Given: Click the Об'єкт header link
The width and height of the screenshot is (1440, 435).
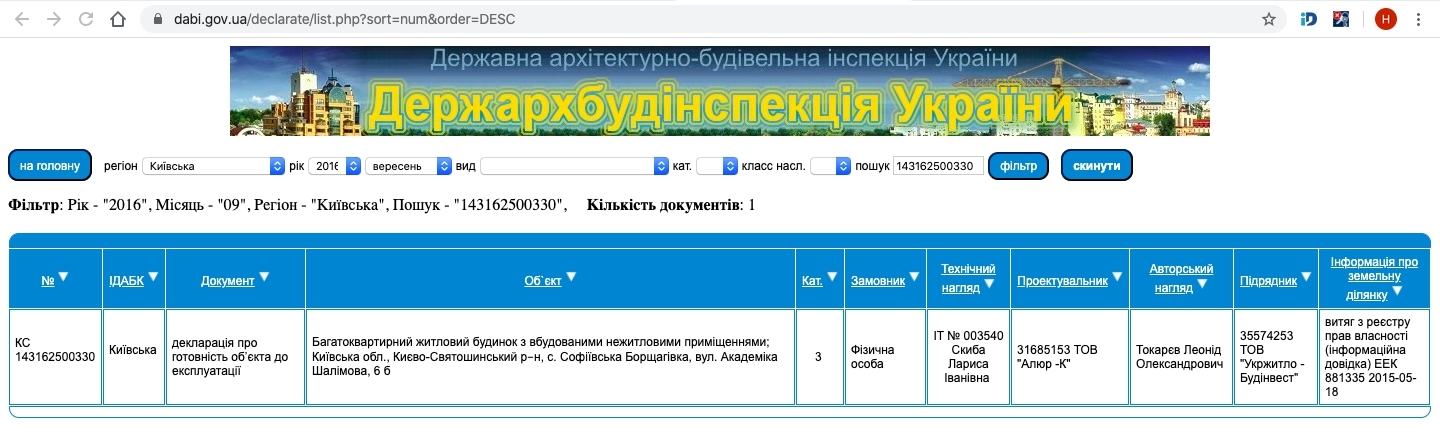Looking at the screenshot, I should pos(543,281).
